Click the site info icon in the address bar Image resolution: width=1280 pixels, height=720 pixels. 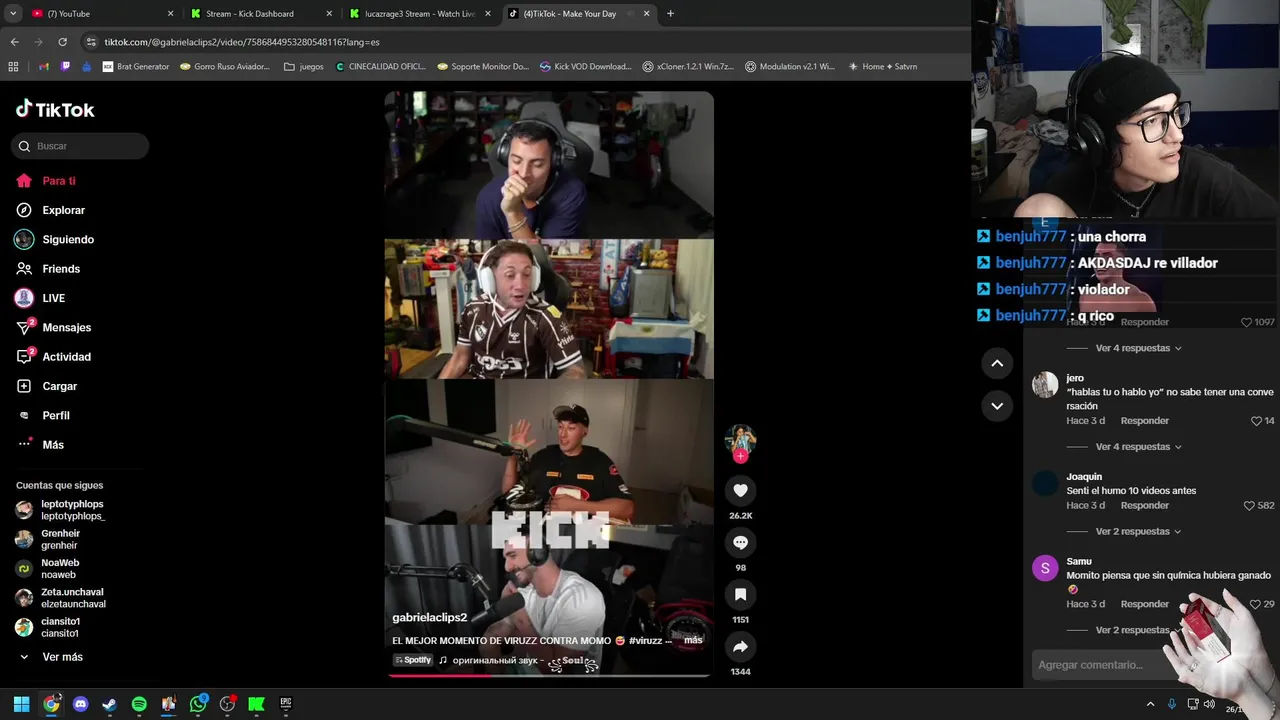pyautogui.click(x=91, y=42)
